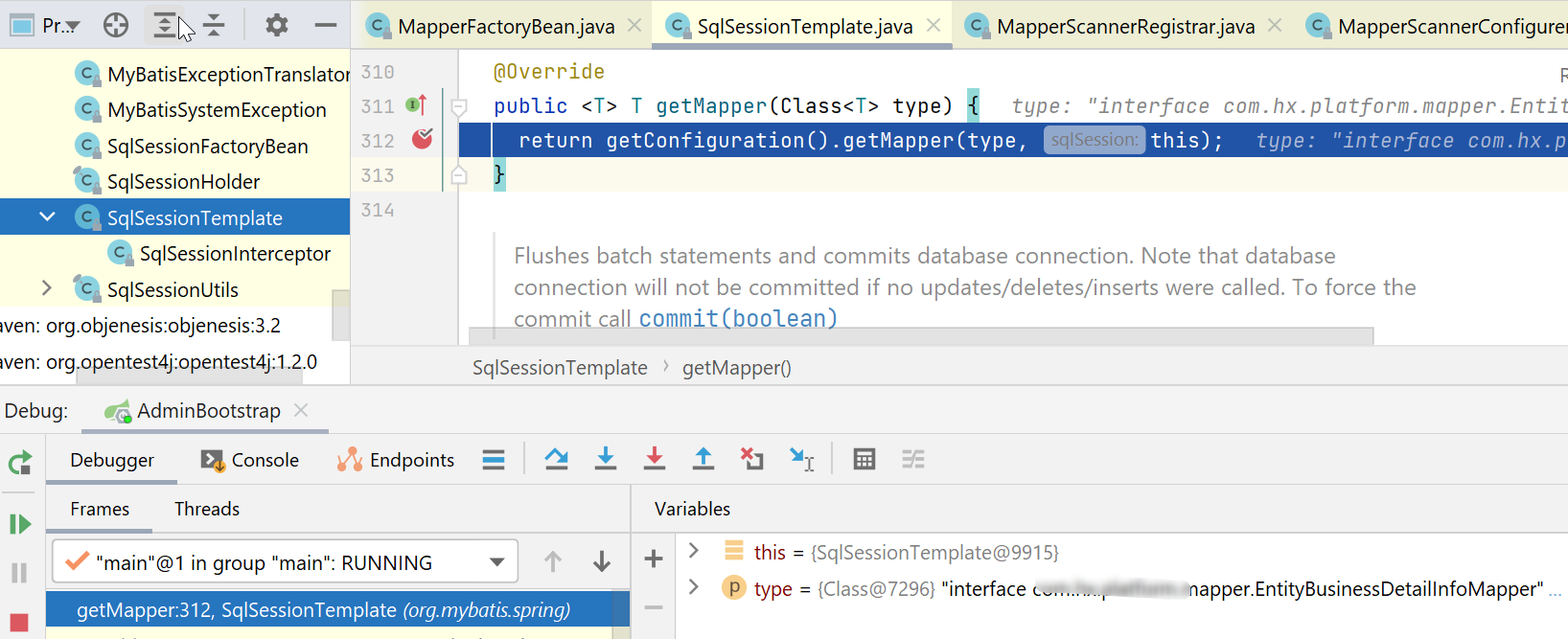Click the pause program icon
The width and height of the screenshot is (1568, 639).
19,573
